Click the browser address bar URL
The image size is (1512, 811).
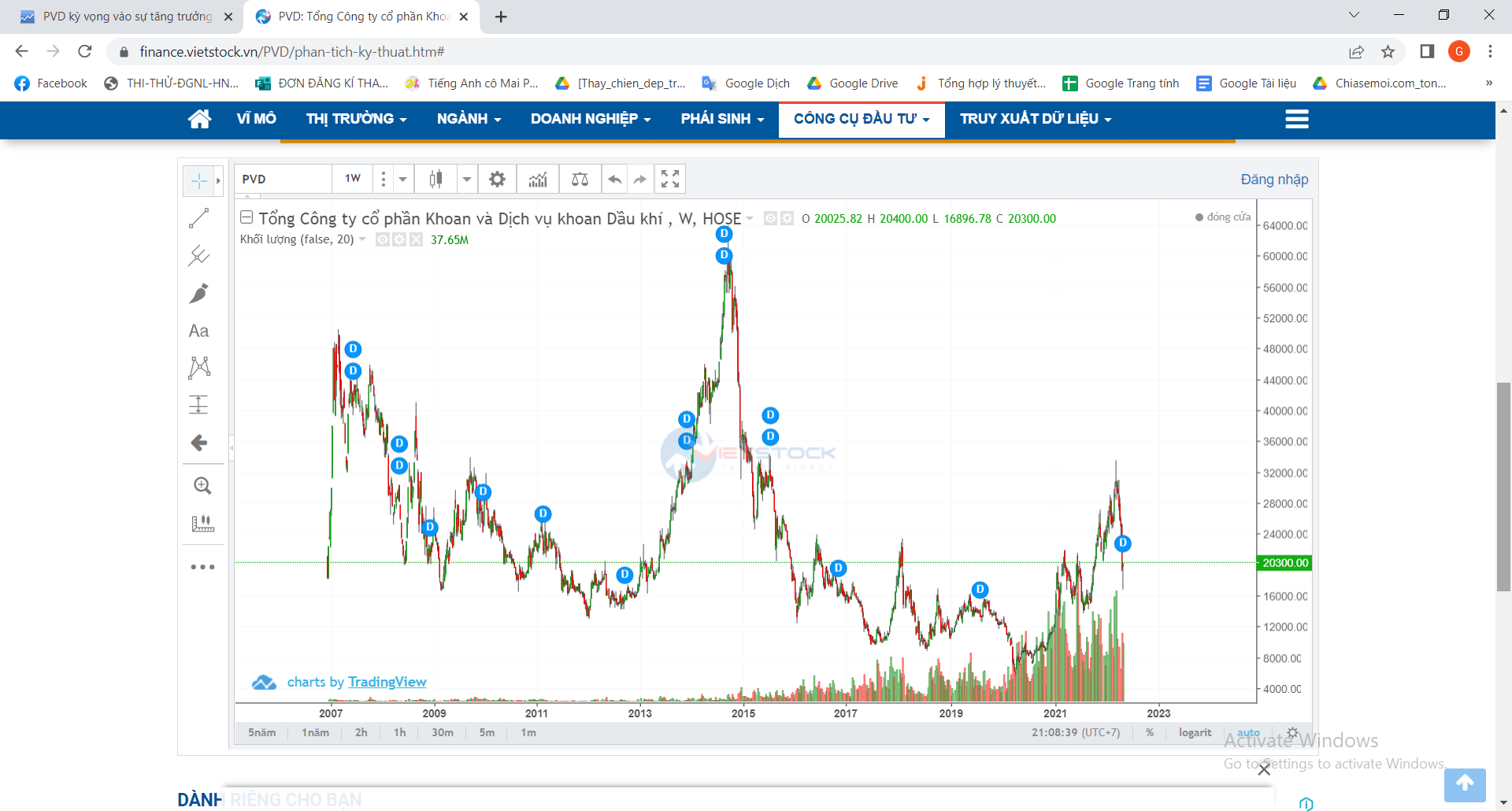tap(292, 52)
